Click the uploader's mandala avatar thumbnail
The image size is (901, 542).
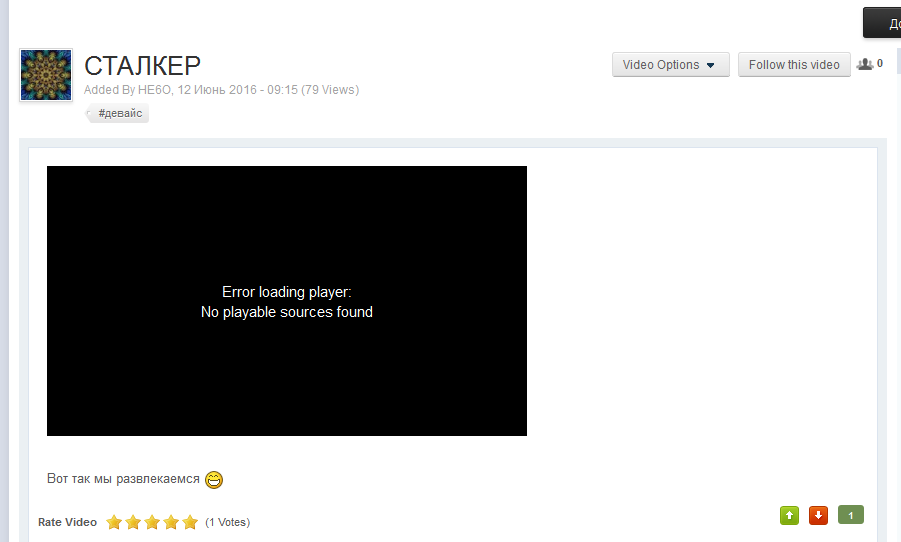pyautogui.click(x=46, y=75)
